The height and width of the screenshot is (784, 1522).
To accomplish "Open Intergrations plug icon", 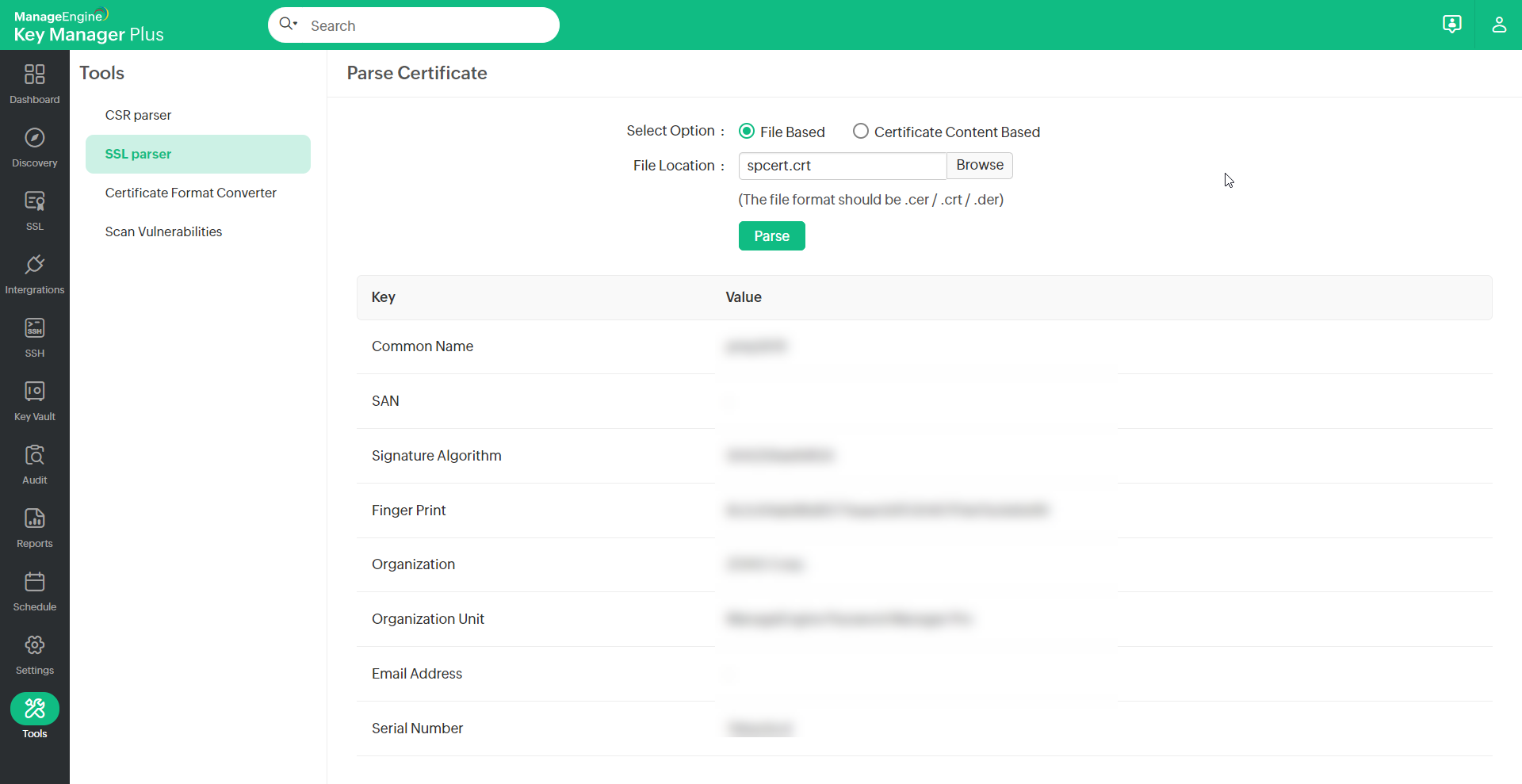I will coord(35,265).
